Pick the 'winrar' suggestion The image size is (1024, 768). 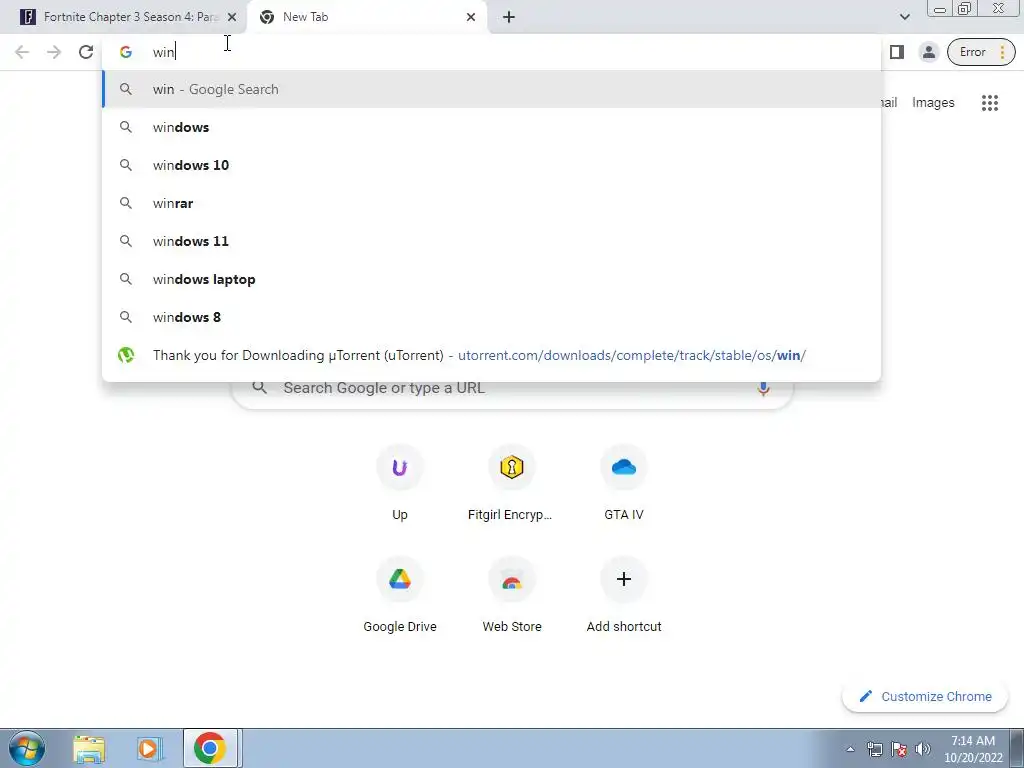pyautogui.click(x=491, y=203)
